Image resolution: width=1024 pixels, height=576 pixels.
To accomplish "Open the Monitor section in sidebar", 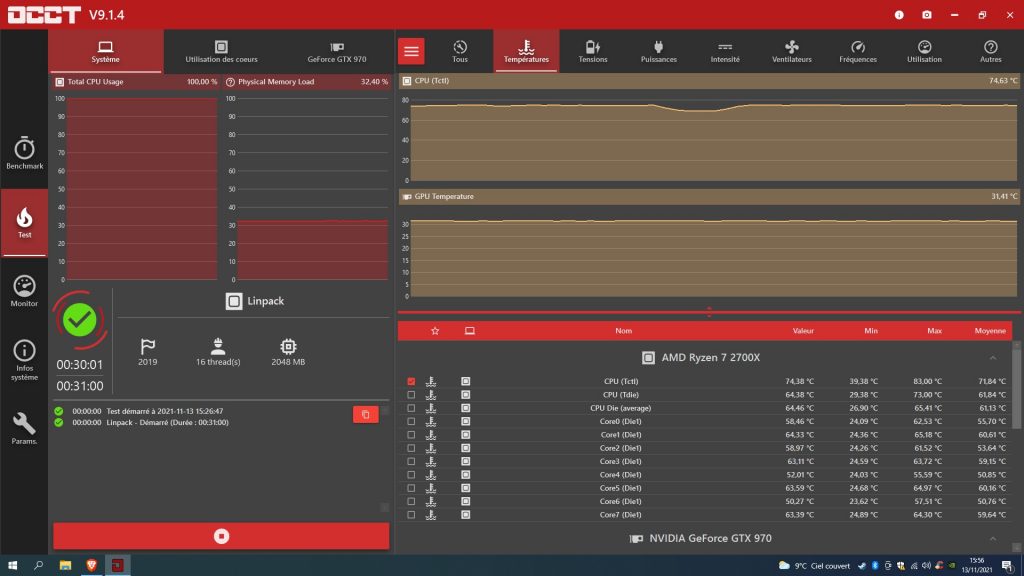I will tap(24, 291).
